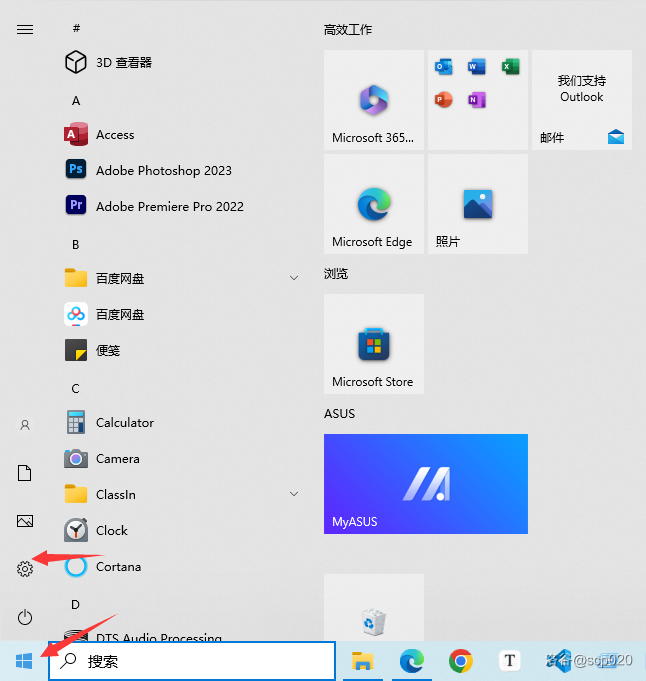Open the 邮件 mail tile

tap(582, 100)
